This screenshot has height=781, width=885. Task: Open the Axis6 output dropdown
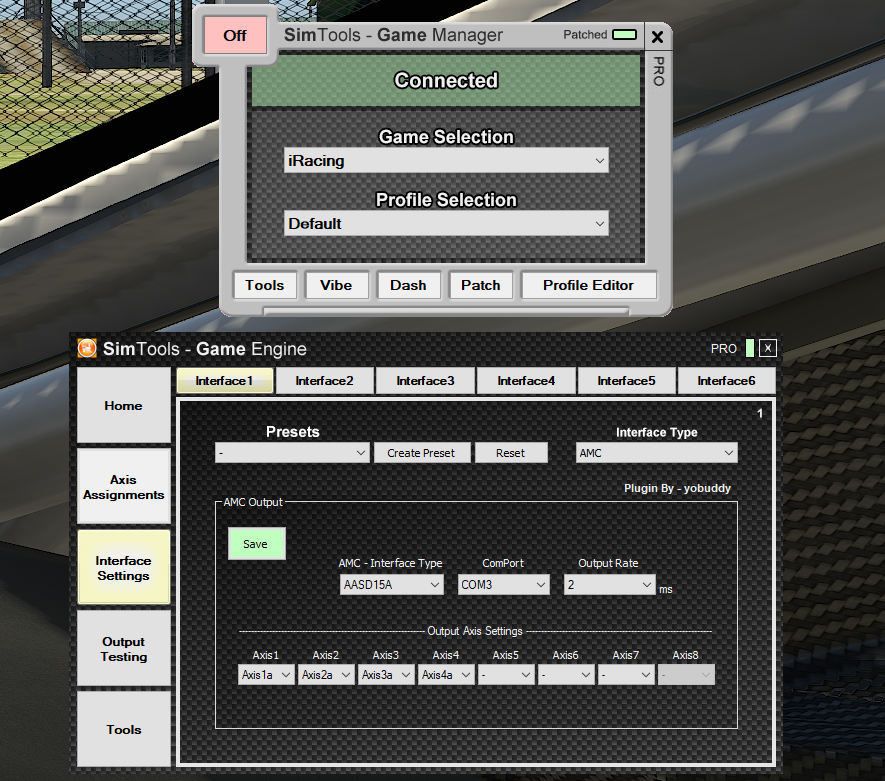pyautogui.click(x=566, y=674)
